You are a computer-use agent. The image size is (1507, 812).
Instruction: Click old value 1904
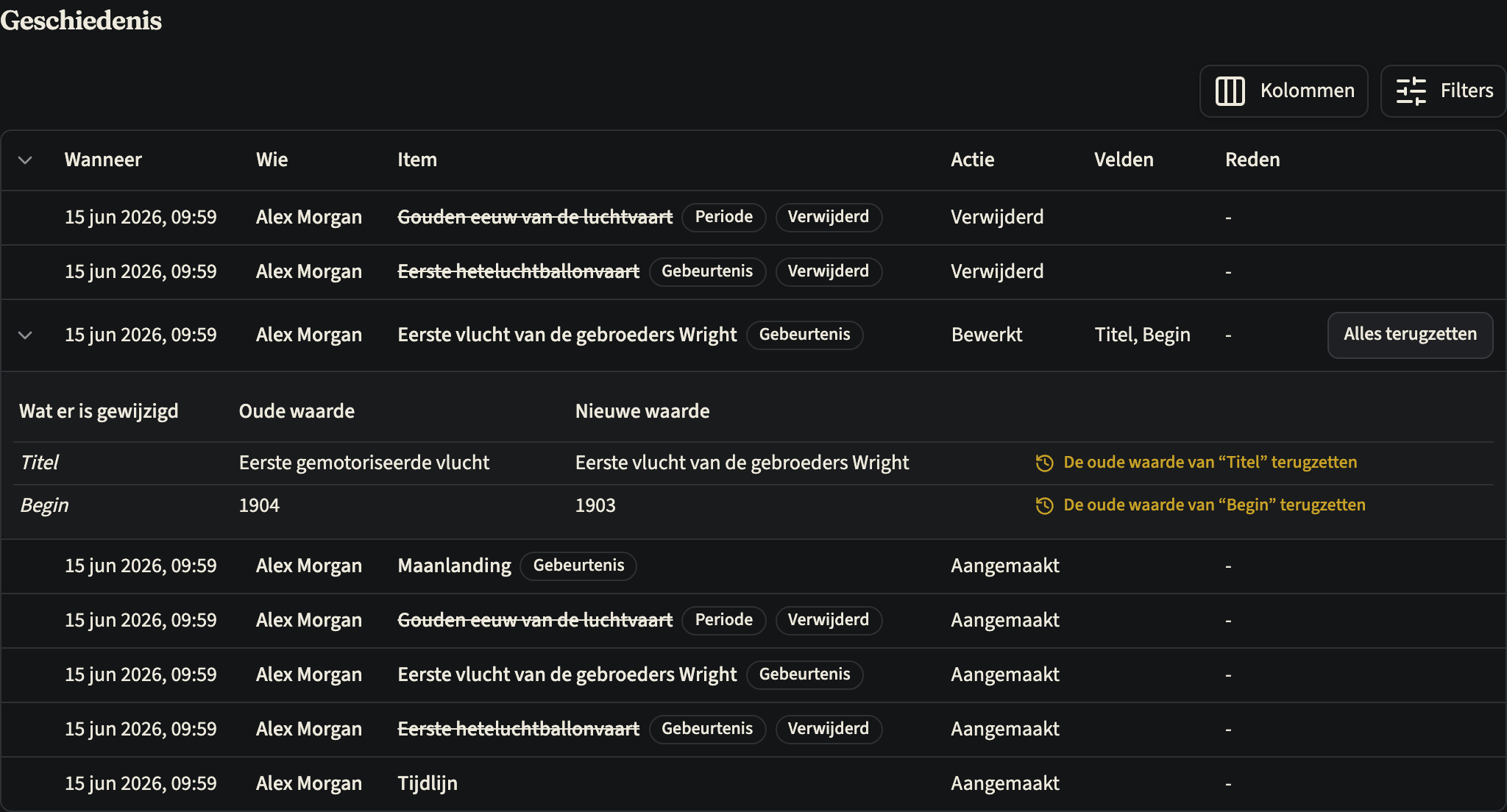[x=259, y=505]
